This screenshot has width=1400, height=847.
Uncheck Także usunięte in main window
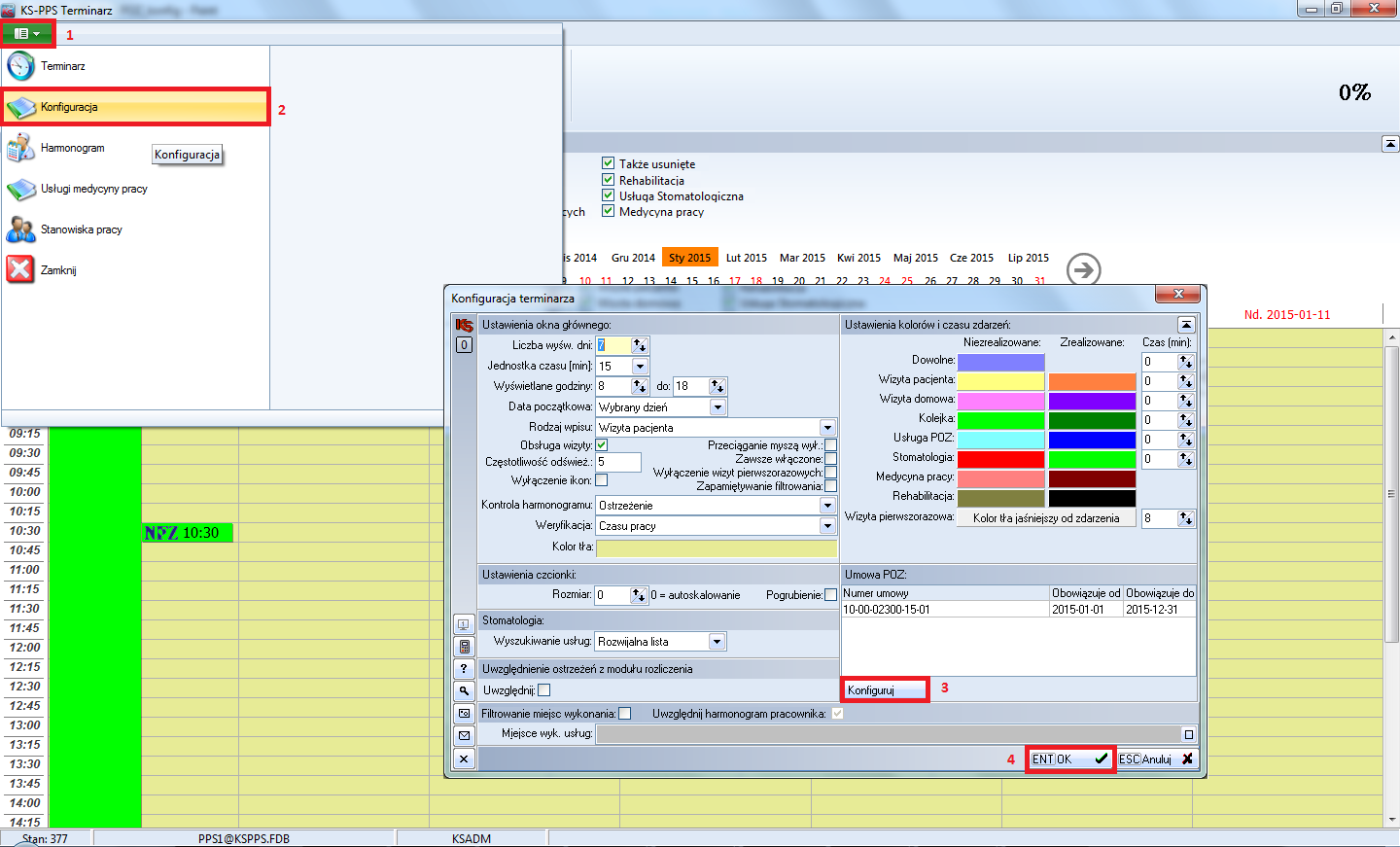(x=608, y=163)
